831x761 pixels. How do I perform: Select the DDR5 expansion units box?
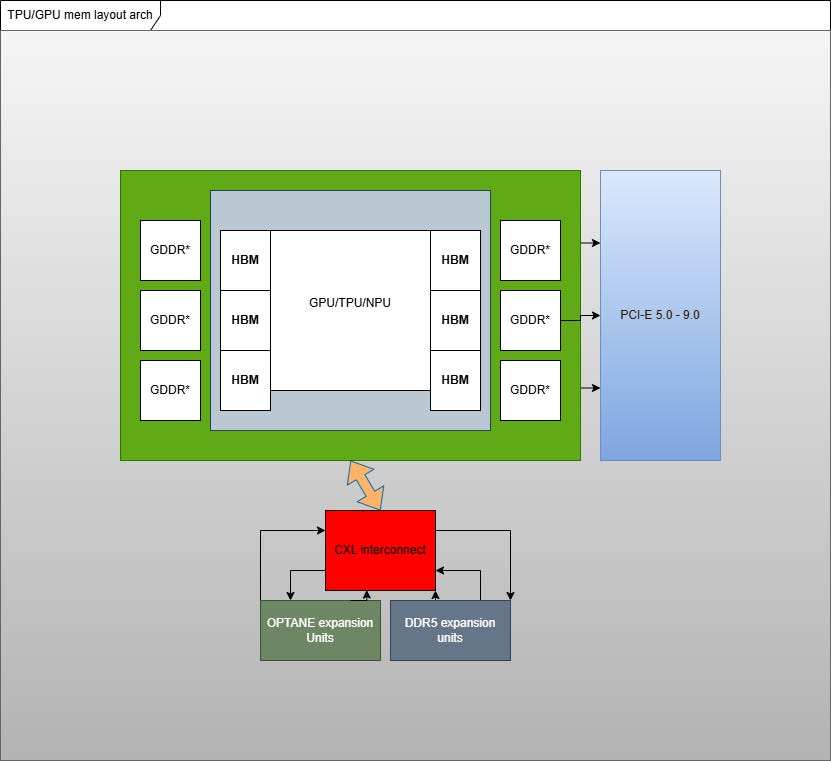(x=450, y=630)
